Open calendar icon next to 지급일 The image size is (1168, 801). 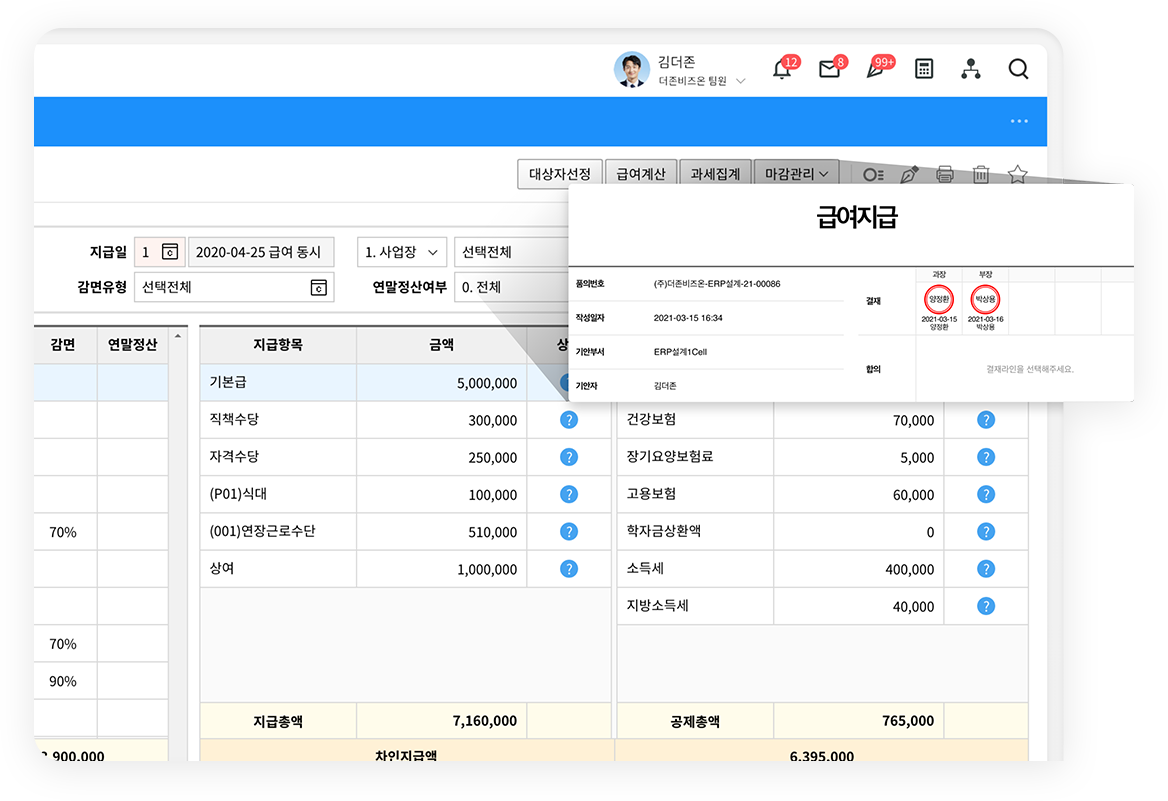(x=170, y=252)
